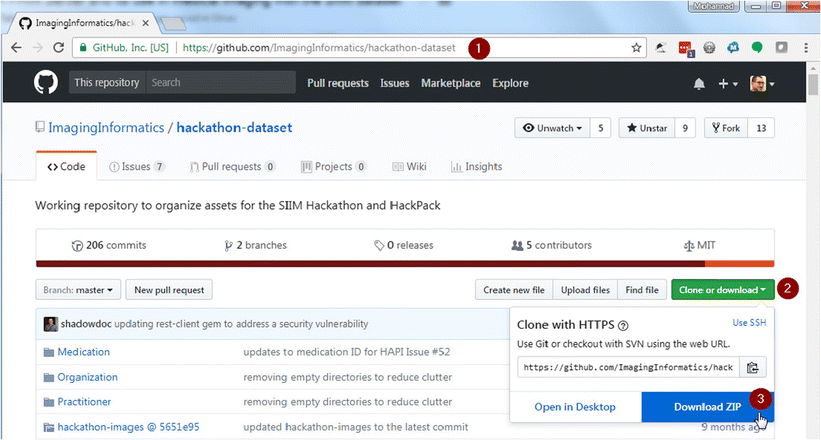Open the Issues tab with 7 issues
The height and width of the screenshot is (440, 821).
point(137,167)
